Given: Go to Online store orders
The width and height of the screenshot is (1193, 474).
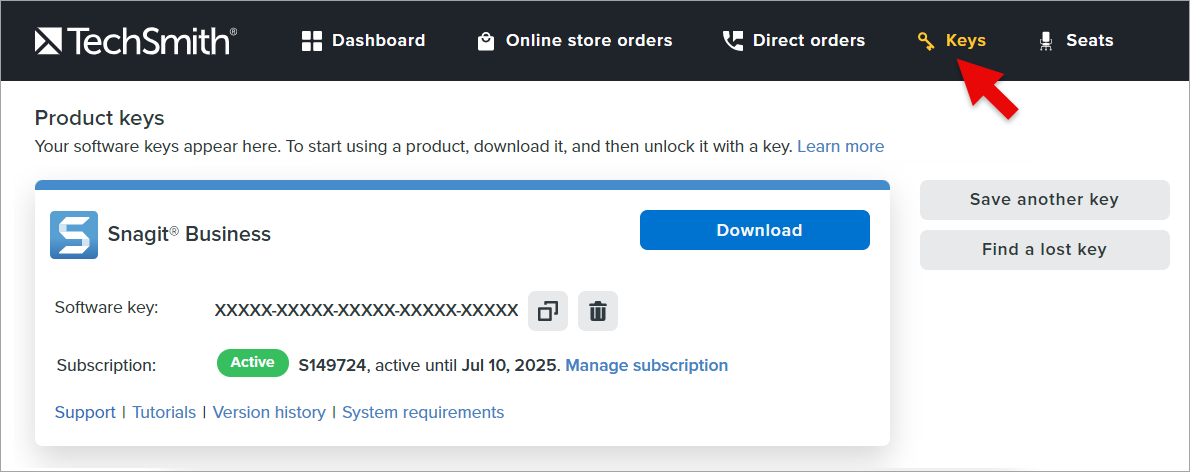Looking at the screenshot, I should coord(588,41).
